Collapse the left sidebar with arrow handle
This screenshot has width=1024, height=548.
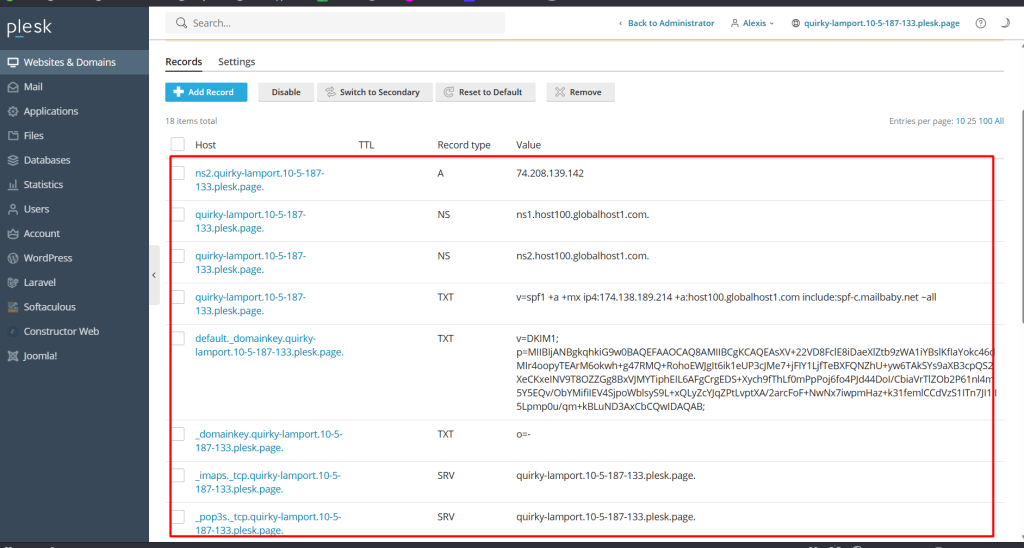(154, 274)
